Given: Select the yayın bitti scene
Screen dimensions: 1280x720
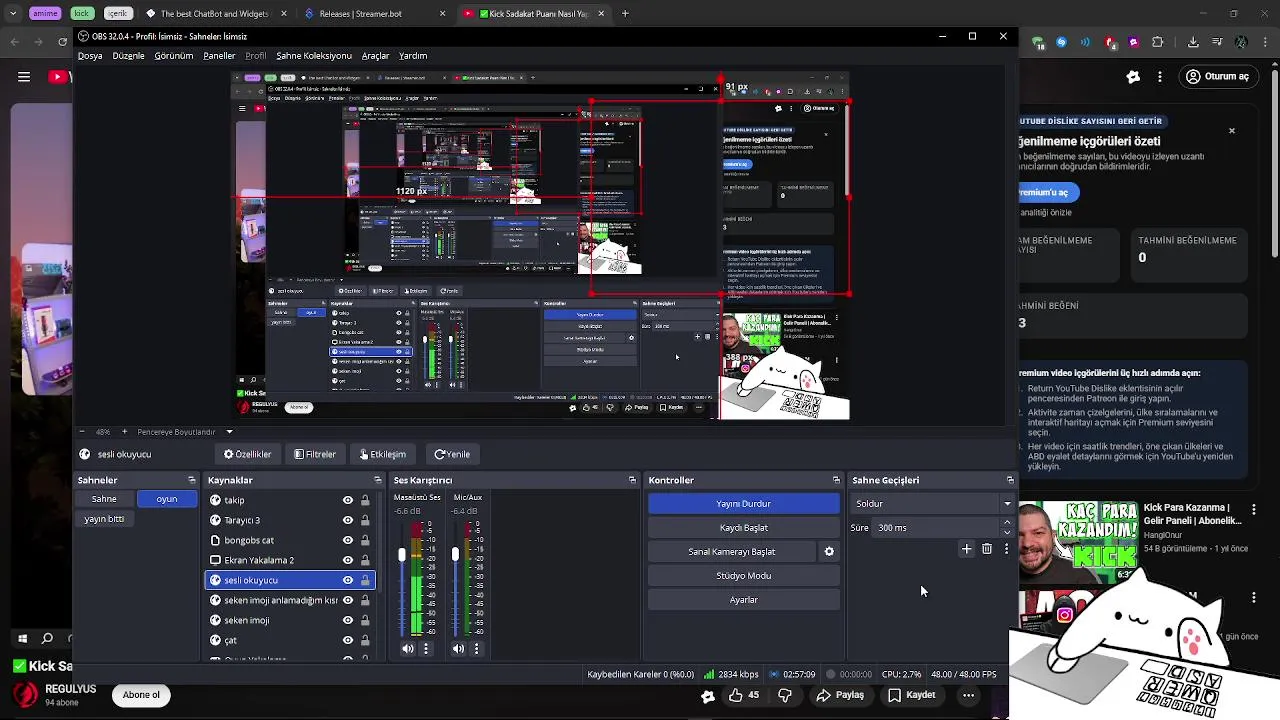Looking at the screenshot, I should (104, 519).
